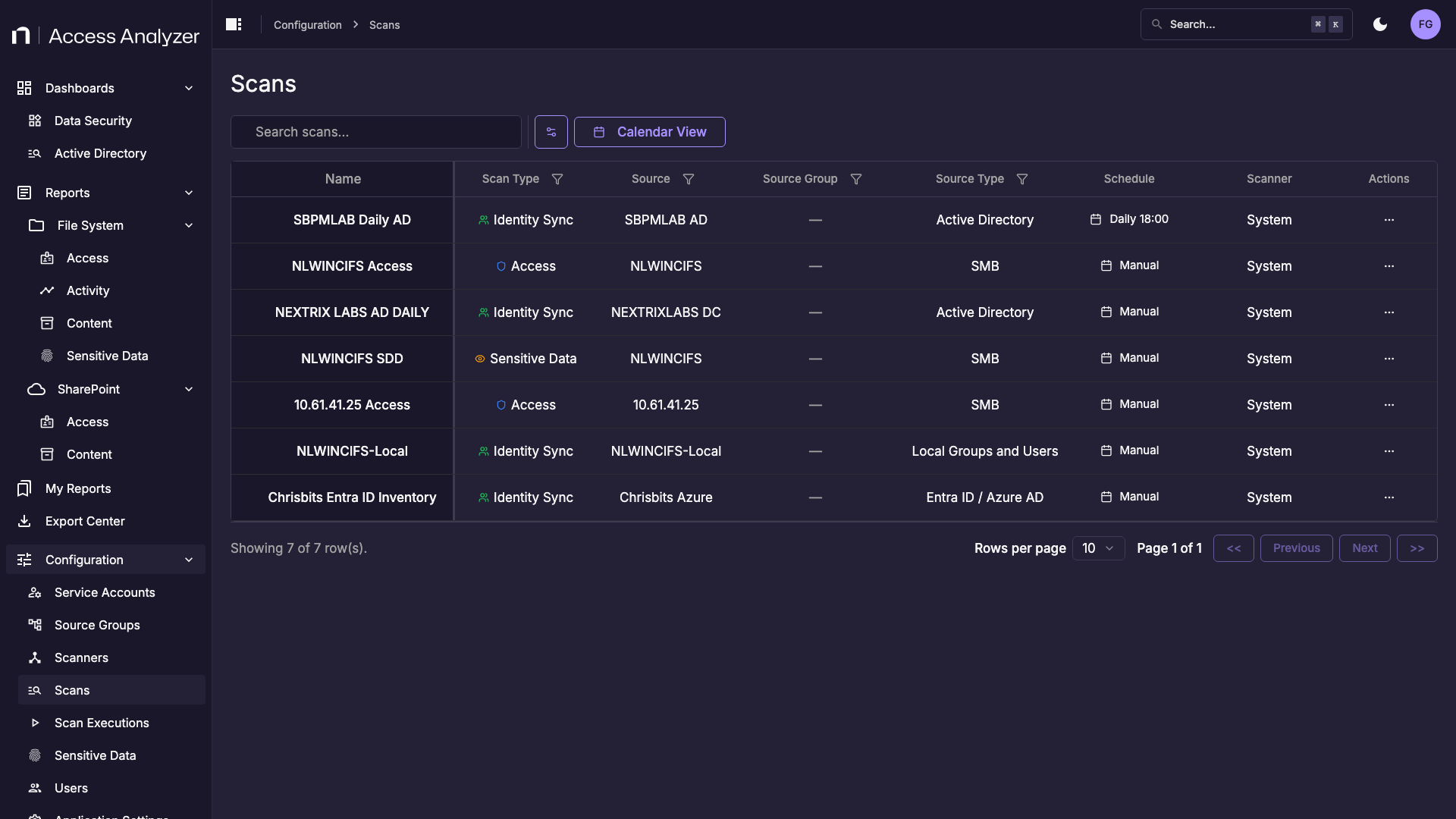Click the Calendar View button
This screenshot has height=819, width=1456.
point(649,131)
